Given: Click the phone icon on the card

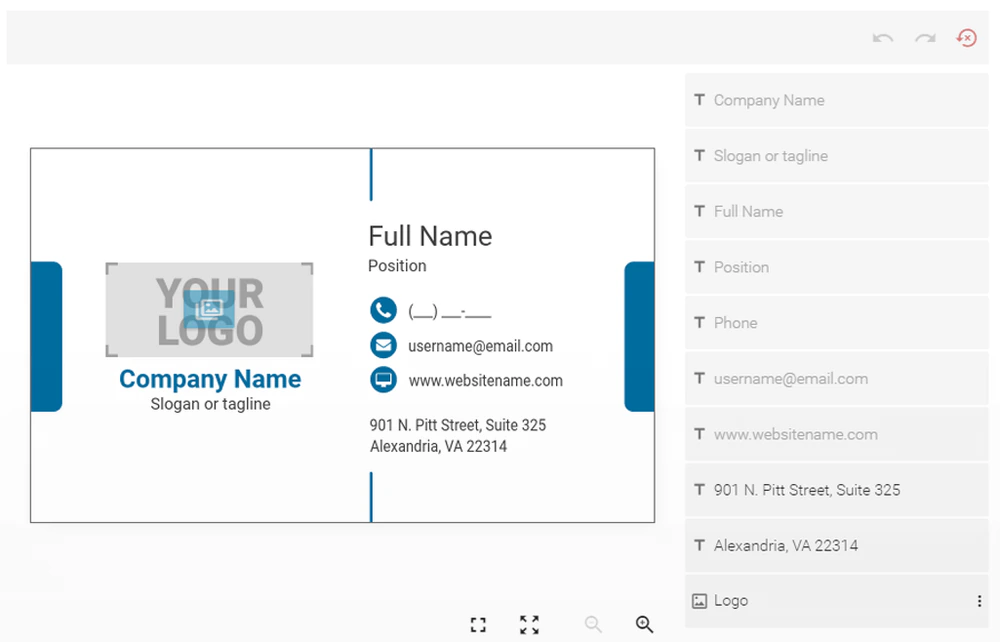Looking at the screenshot, I should pyautogui.click(x=383, y=310).
